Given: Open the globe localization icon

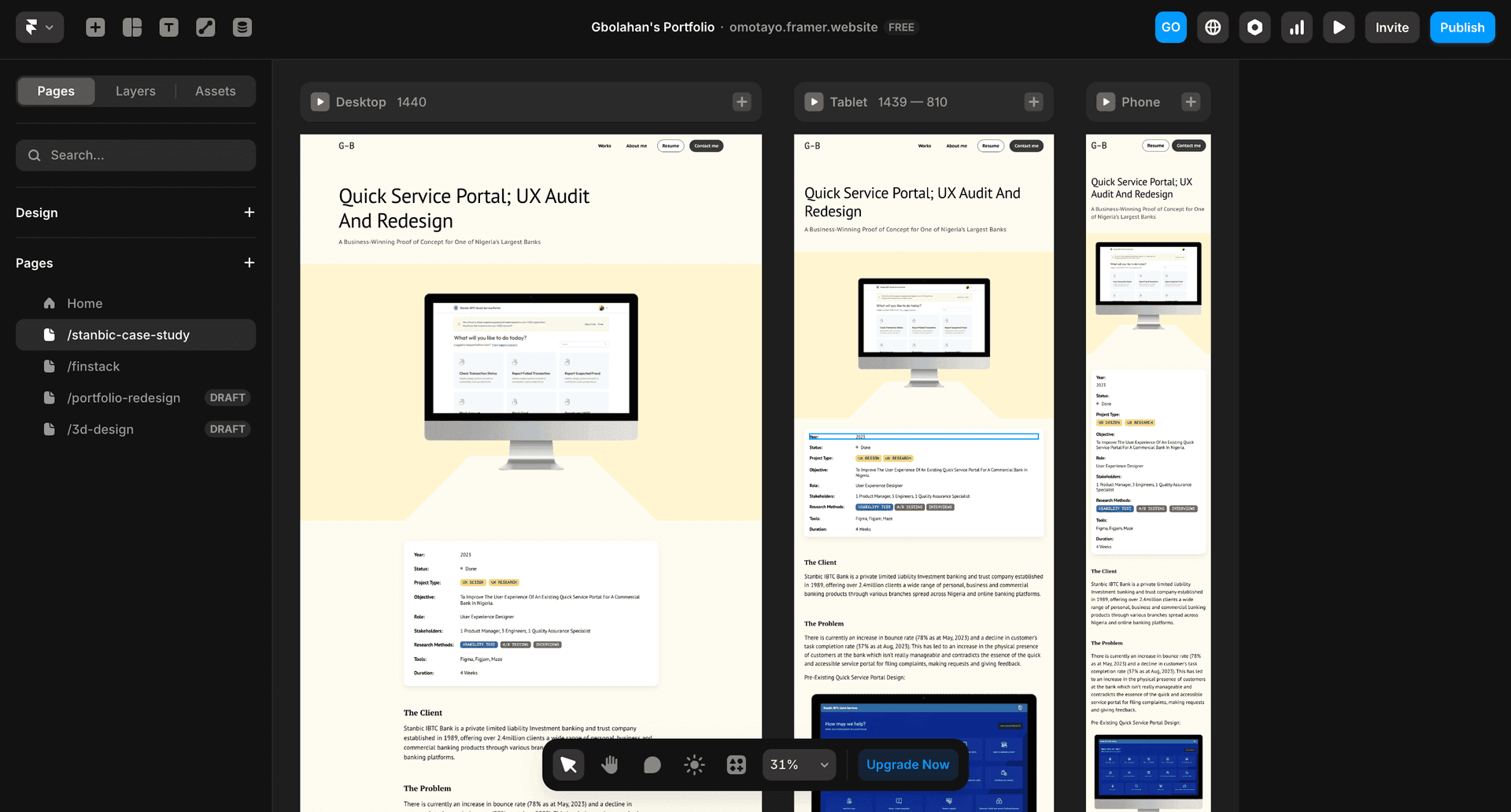Looking at the screenshot, I should (1213, 28).
